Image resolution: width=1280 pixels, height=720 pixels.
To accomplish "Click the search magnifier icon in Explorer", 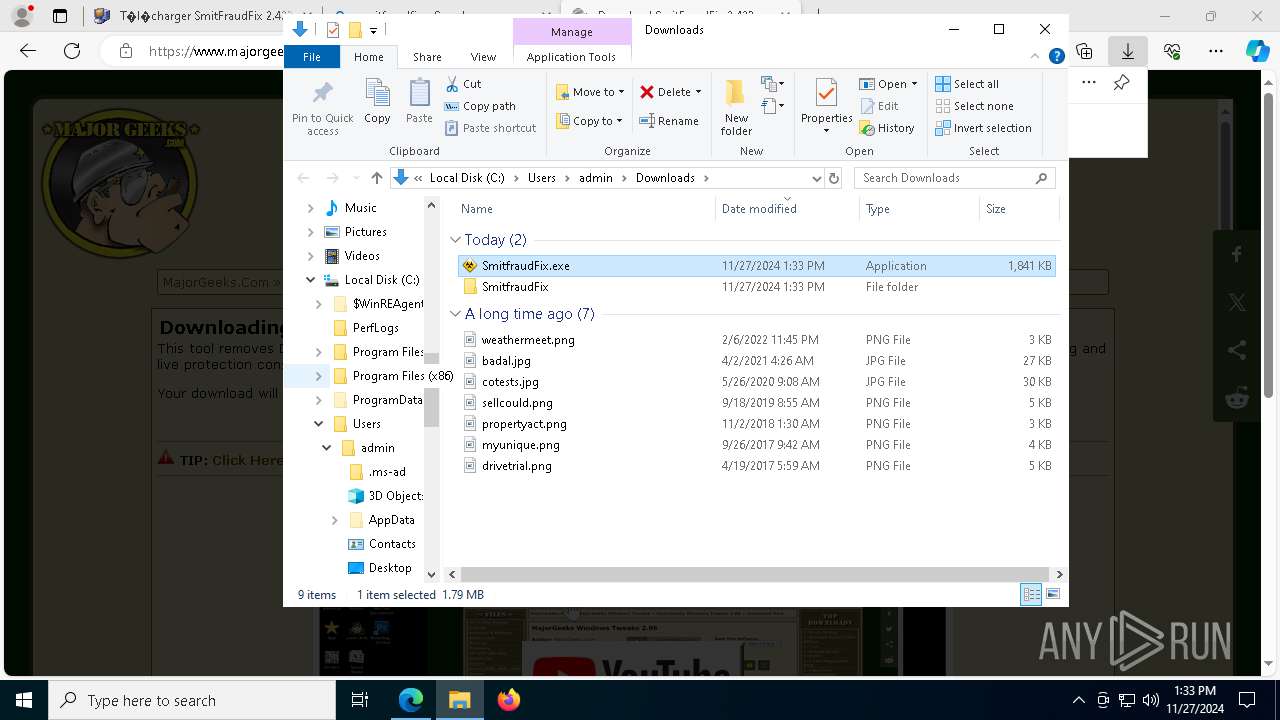I will pos(1041,178).
